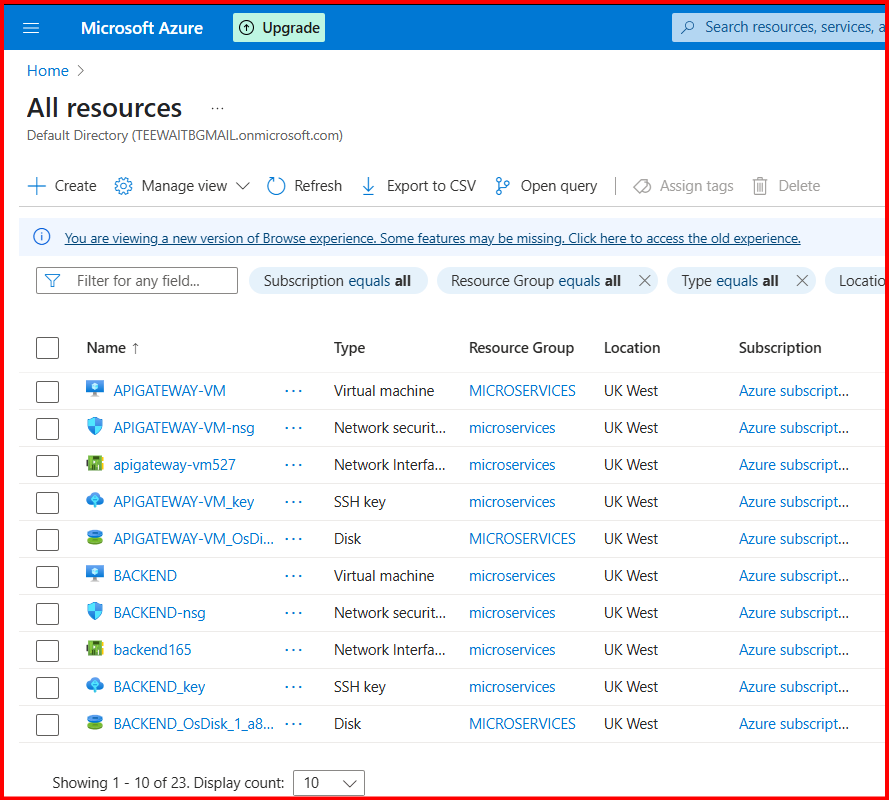Open the Type equals all filter pill
The width and height of the screenshot is (889, 800).
[x=730, y=280]
